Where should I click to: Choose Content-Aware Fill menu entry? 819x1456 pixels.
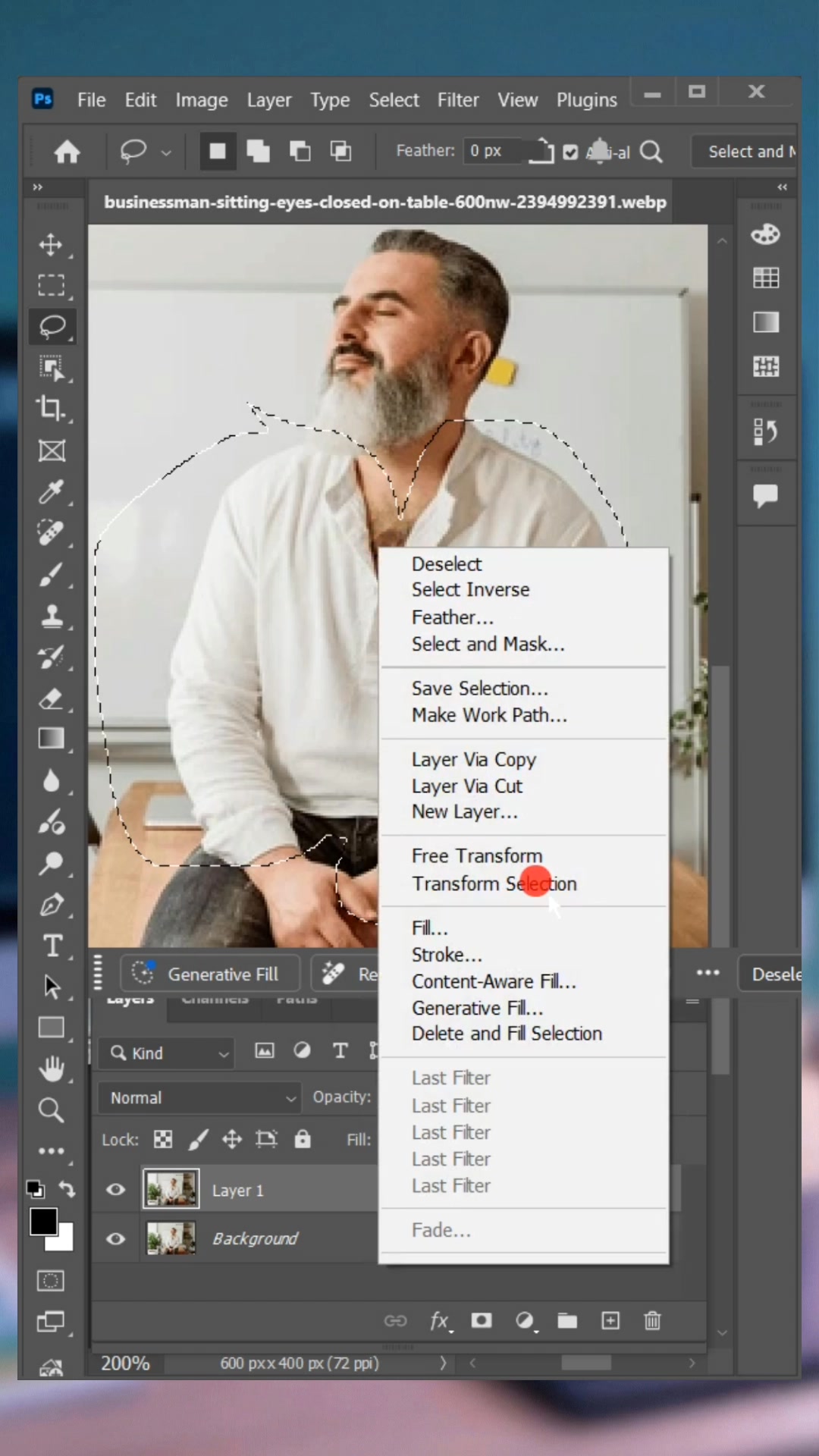pos(494,981)
